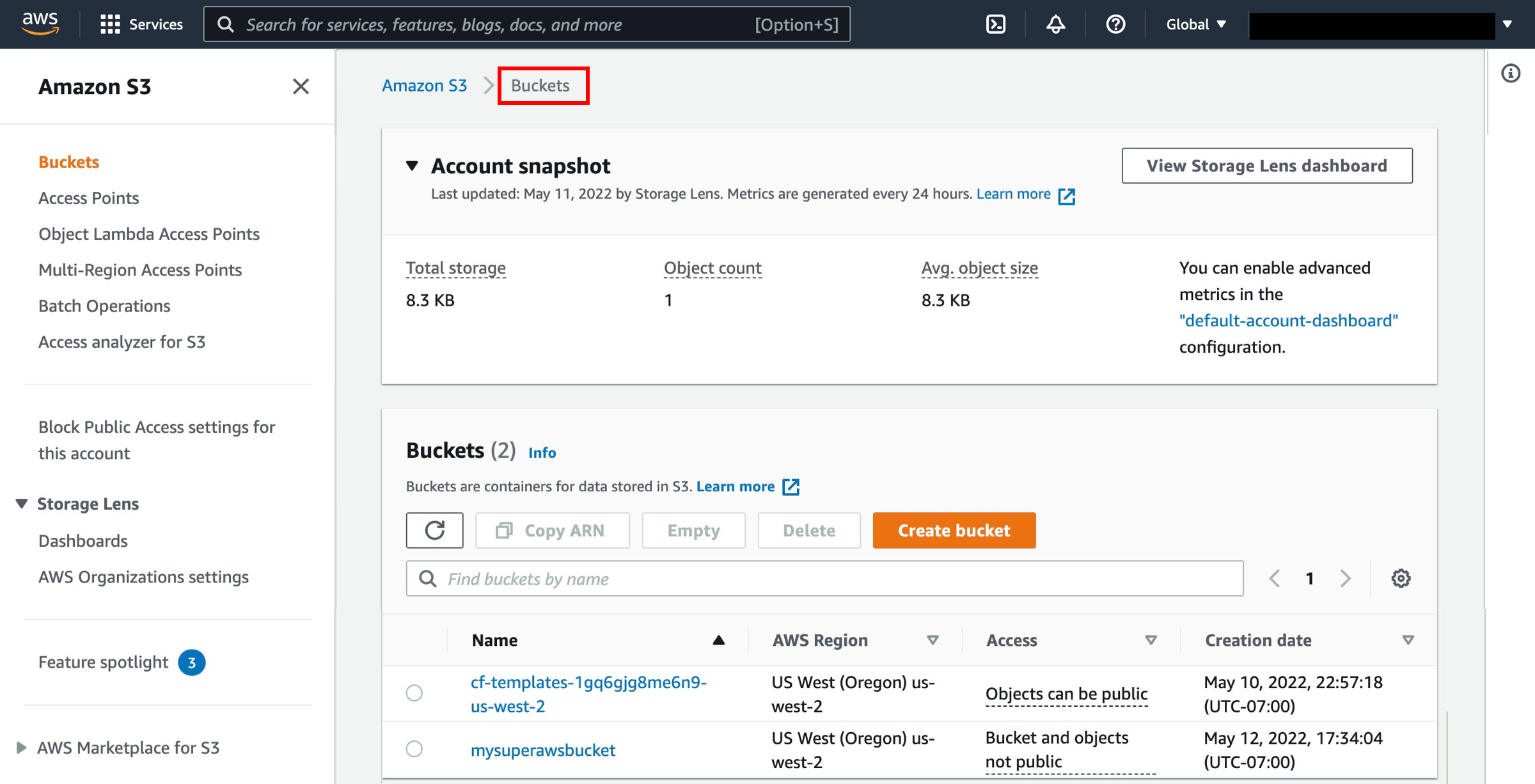This screenshot has height=784, width=1535.
Task: Click the refresh/reload buckets icon
Action: 435,530
